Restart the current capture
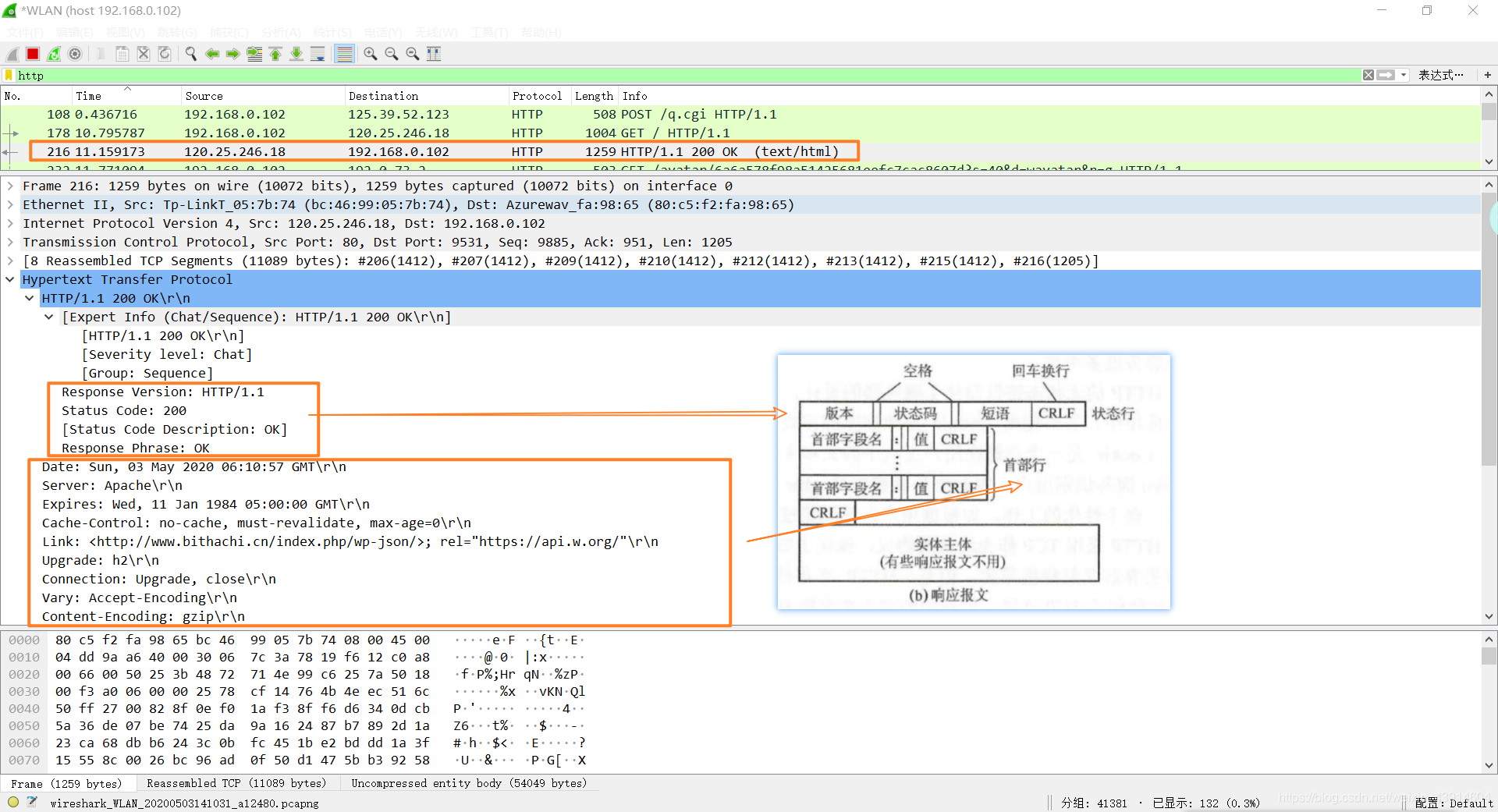Screen dimensions: 1498x812 [x=54, y=54]
